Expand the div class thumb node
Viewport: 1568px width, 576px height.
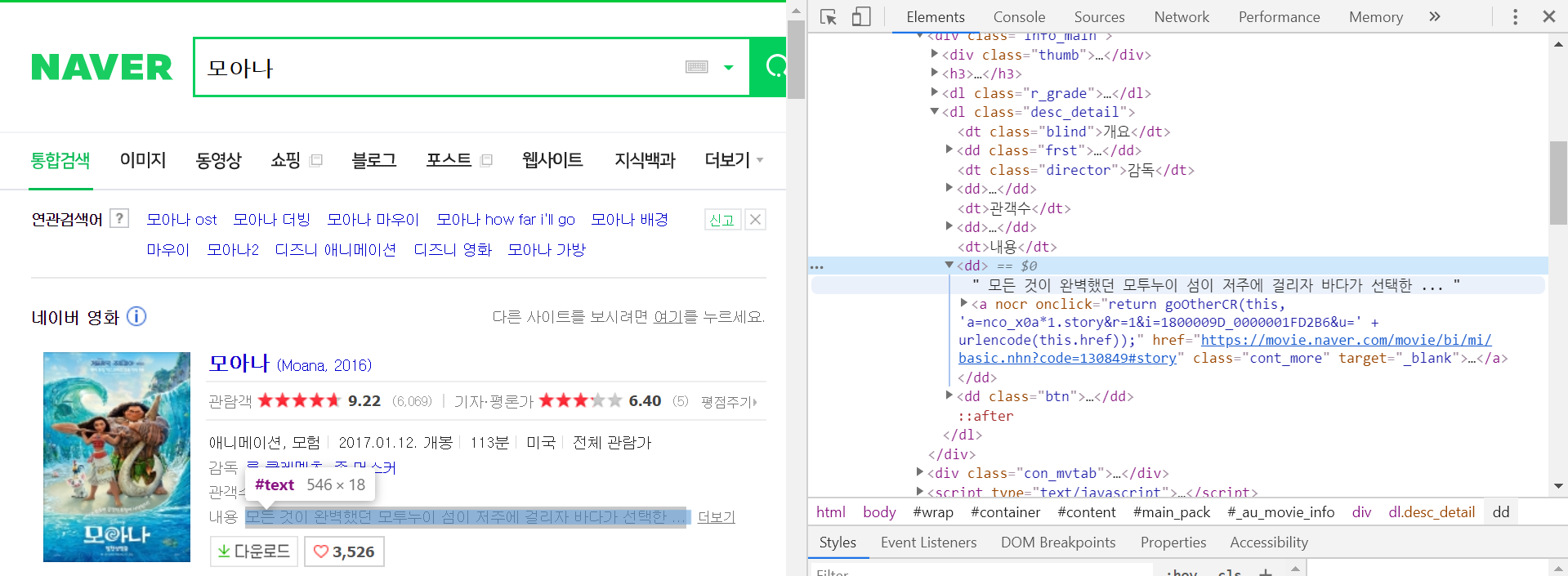coord(935,54)
